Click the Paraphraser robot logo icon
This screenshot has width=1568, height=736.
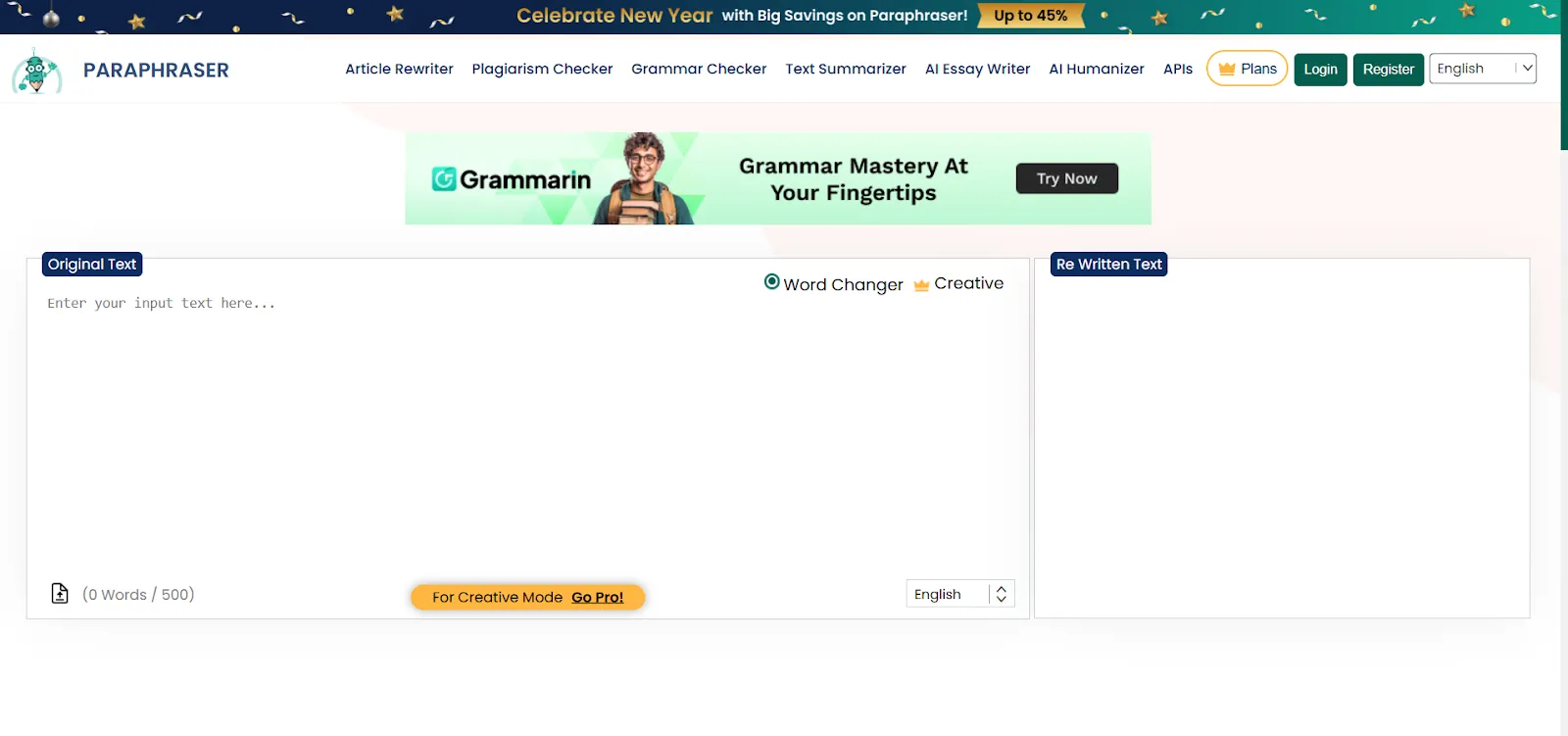pyautogui.click(x=37, y=71)
